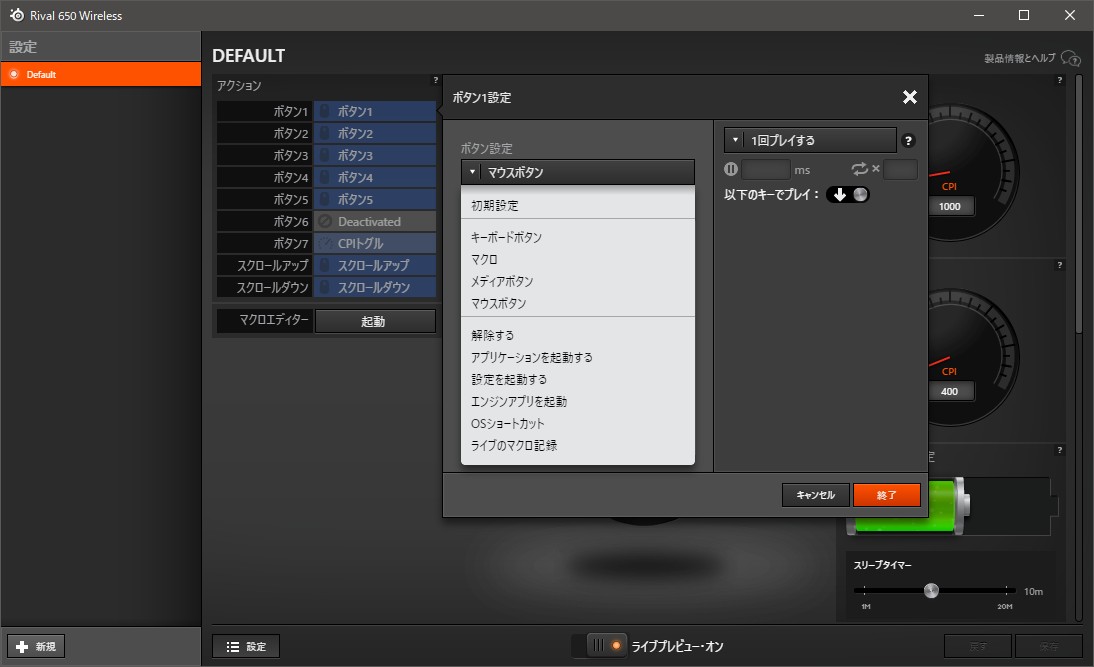Toggle the 以下のキーでプレイ switch
The image size is (1094, 667).
tap(848, 195)
